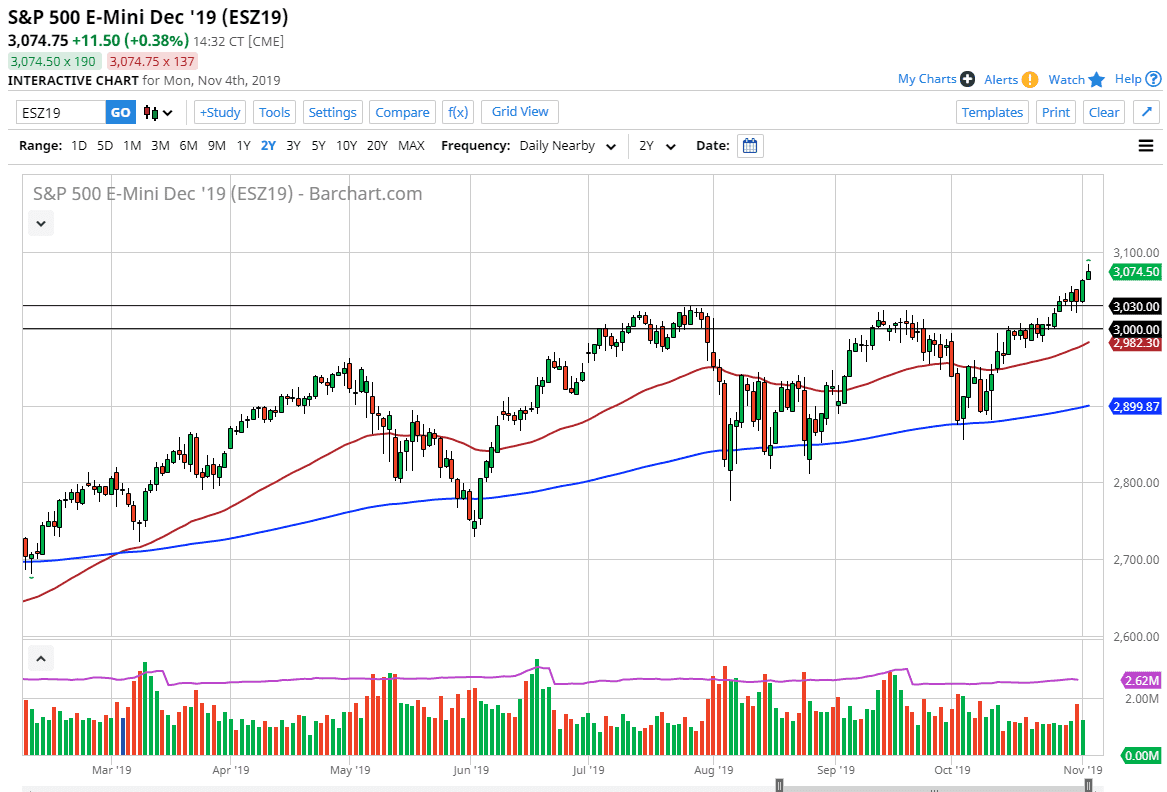
Task: Click the f(x) functions icon
Action: point(458,112)
